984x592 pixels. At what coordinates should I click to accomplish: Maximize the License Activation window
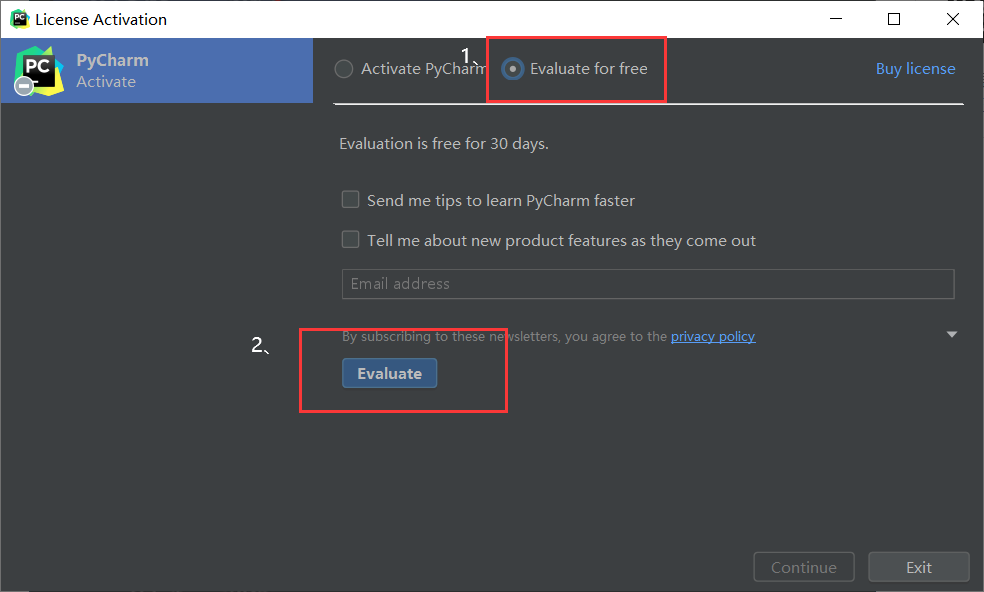coord(894,19)
